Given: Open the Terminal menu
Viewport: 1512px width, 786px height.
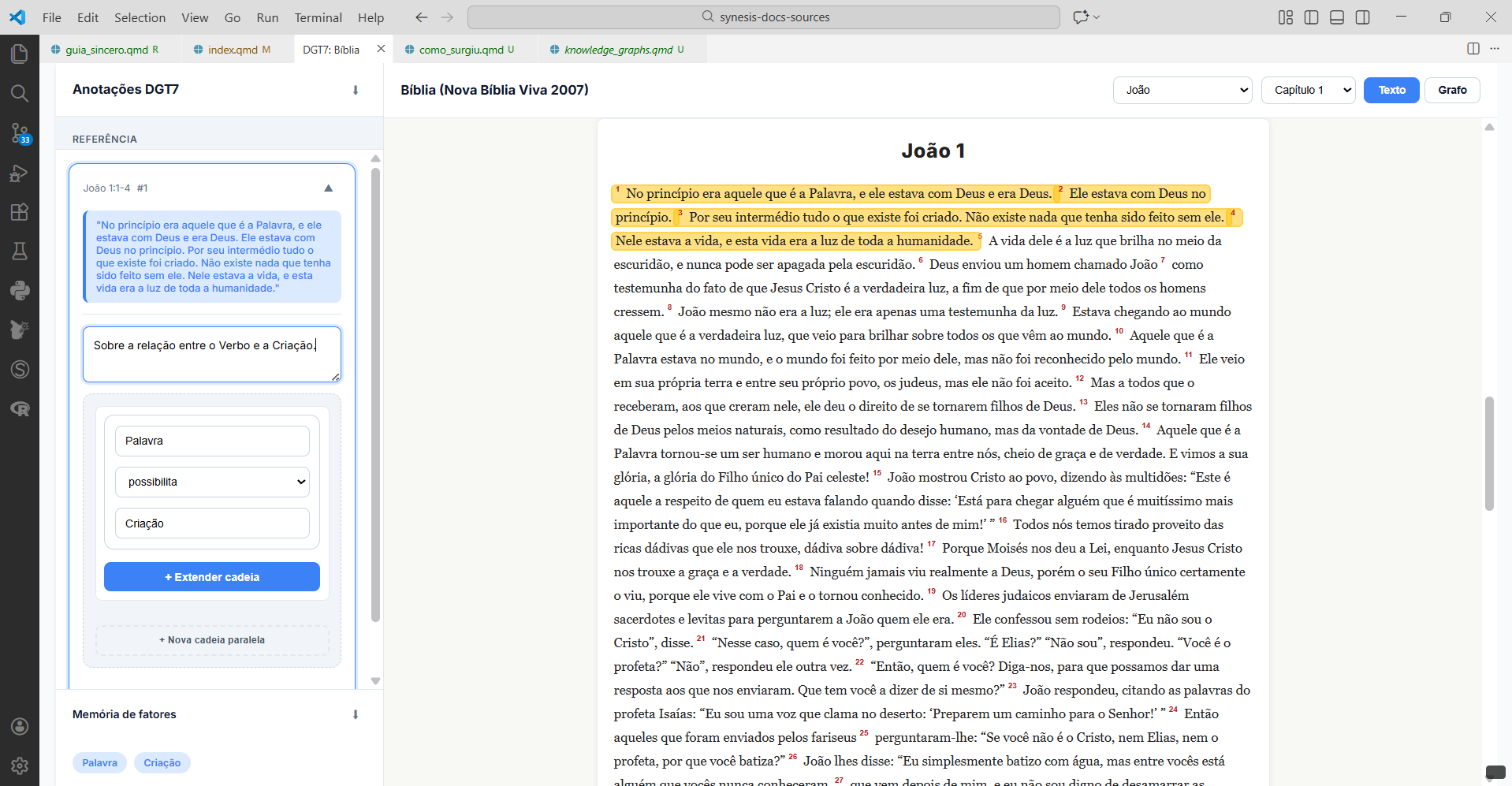Looking at the screenshot, I should [318, 17].
